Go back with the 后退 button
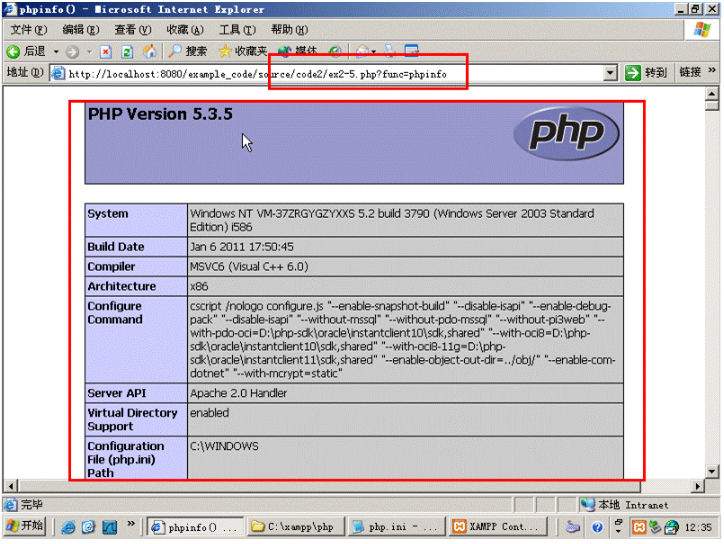This screenshot has width=724, height=544. pos(27,51)
